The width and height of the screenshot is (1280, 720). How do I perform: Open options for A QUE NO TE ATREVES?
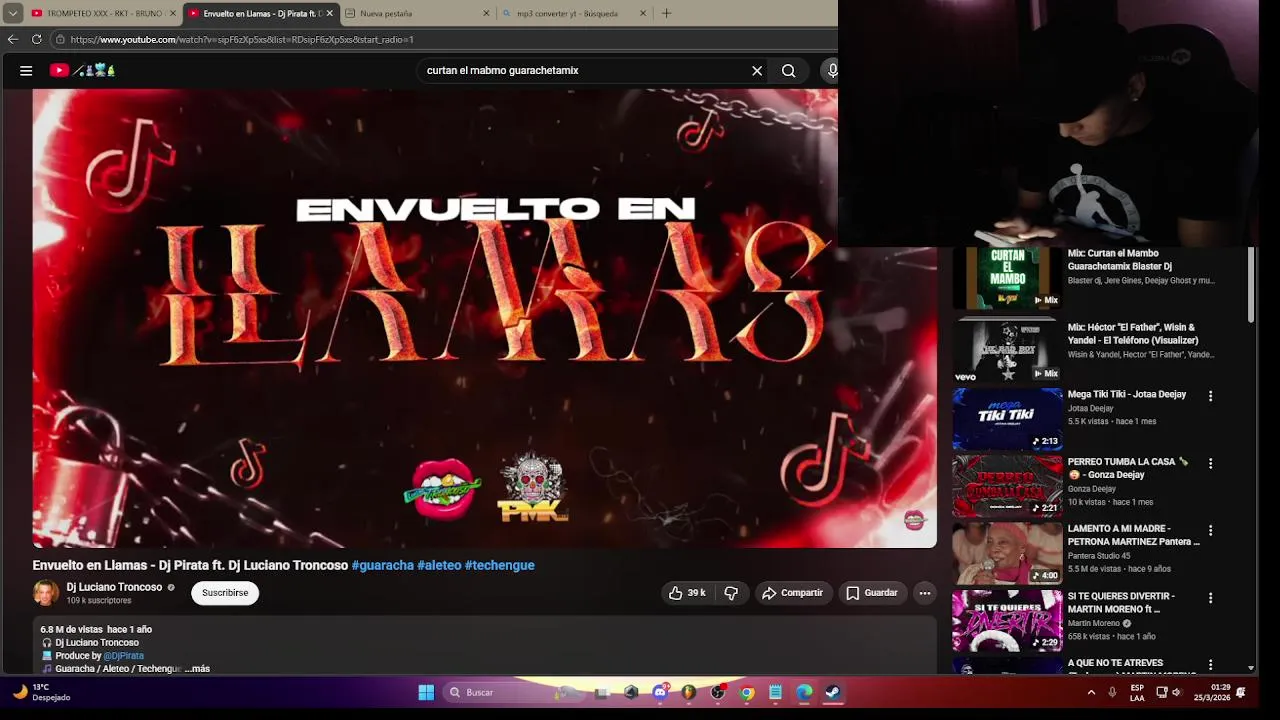point(1210,665)
